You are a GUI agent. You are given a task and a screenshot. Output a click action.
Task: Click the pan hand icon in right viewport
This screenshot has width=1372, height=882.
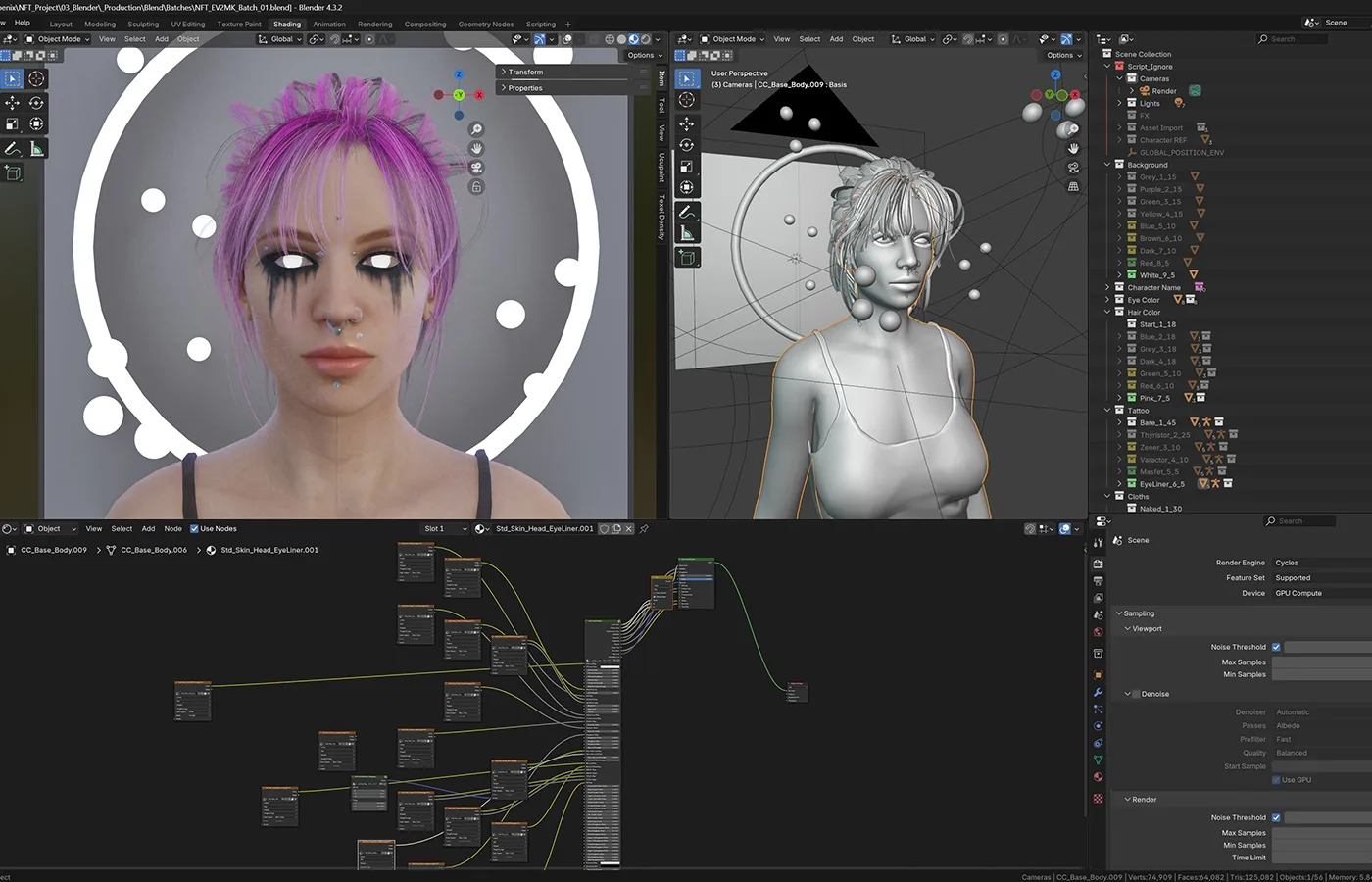(1073, 148)
